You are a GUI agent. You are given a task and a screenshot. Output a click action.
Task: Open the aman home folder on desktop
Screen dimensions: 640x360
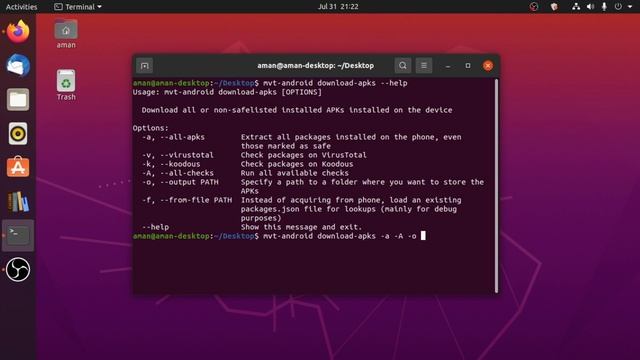pos(66,34)
